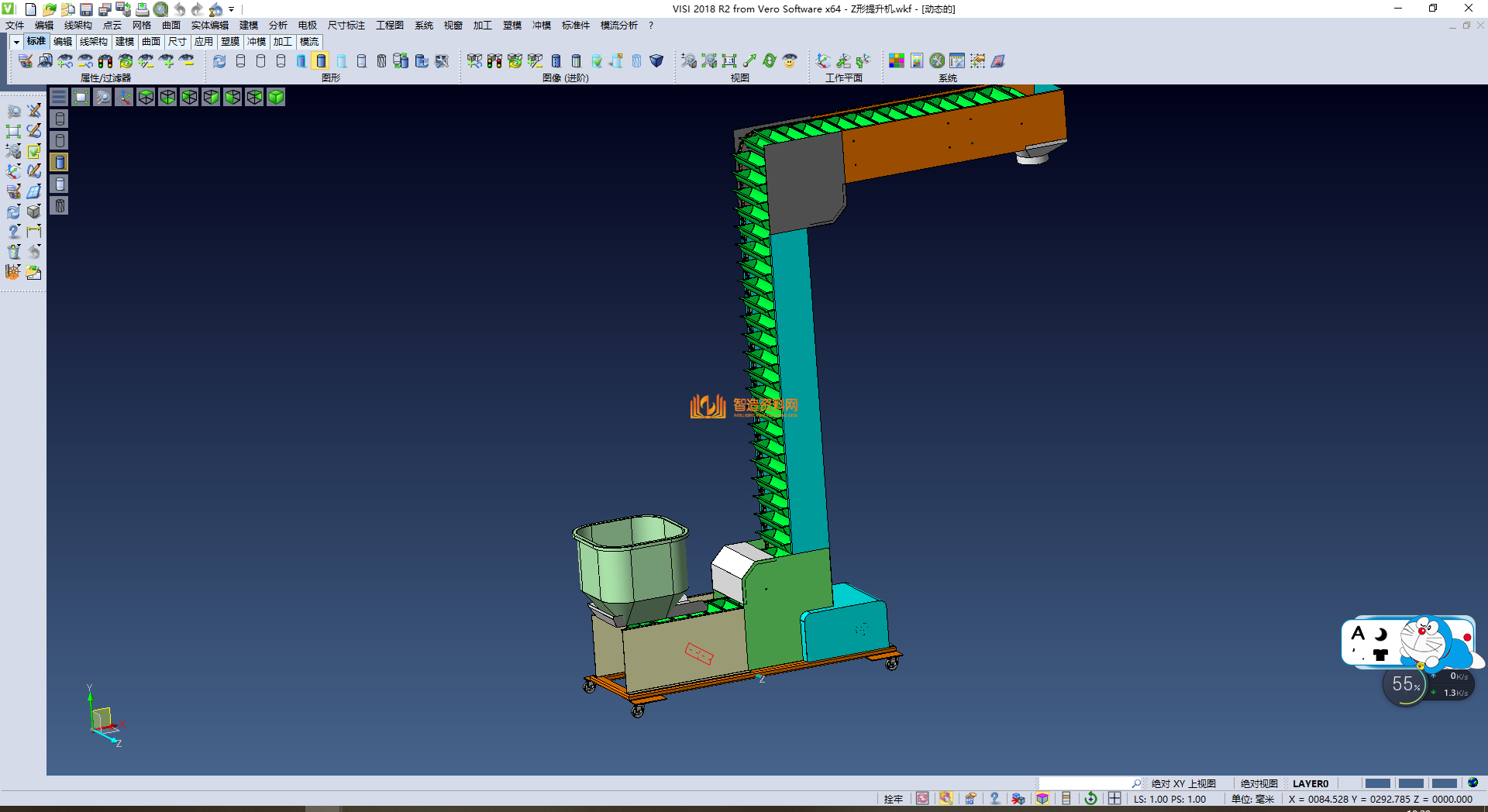Screen dimensions: 1488x812
Task: Switch to the 曲面 ribbon tab
Action: (151, 42)
